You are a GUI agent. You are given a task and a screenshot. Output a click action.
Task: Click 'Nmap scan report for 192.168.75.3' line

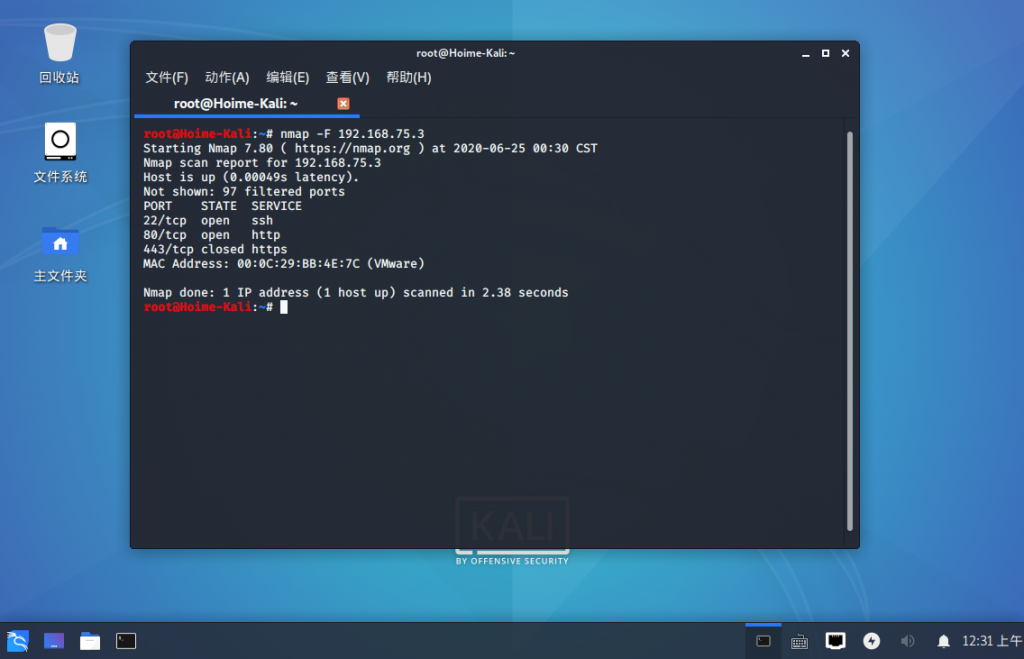pos(262,163)
